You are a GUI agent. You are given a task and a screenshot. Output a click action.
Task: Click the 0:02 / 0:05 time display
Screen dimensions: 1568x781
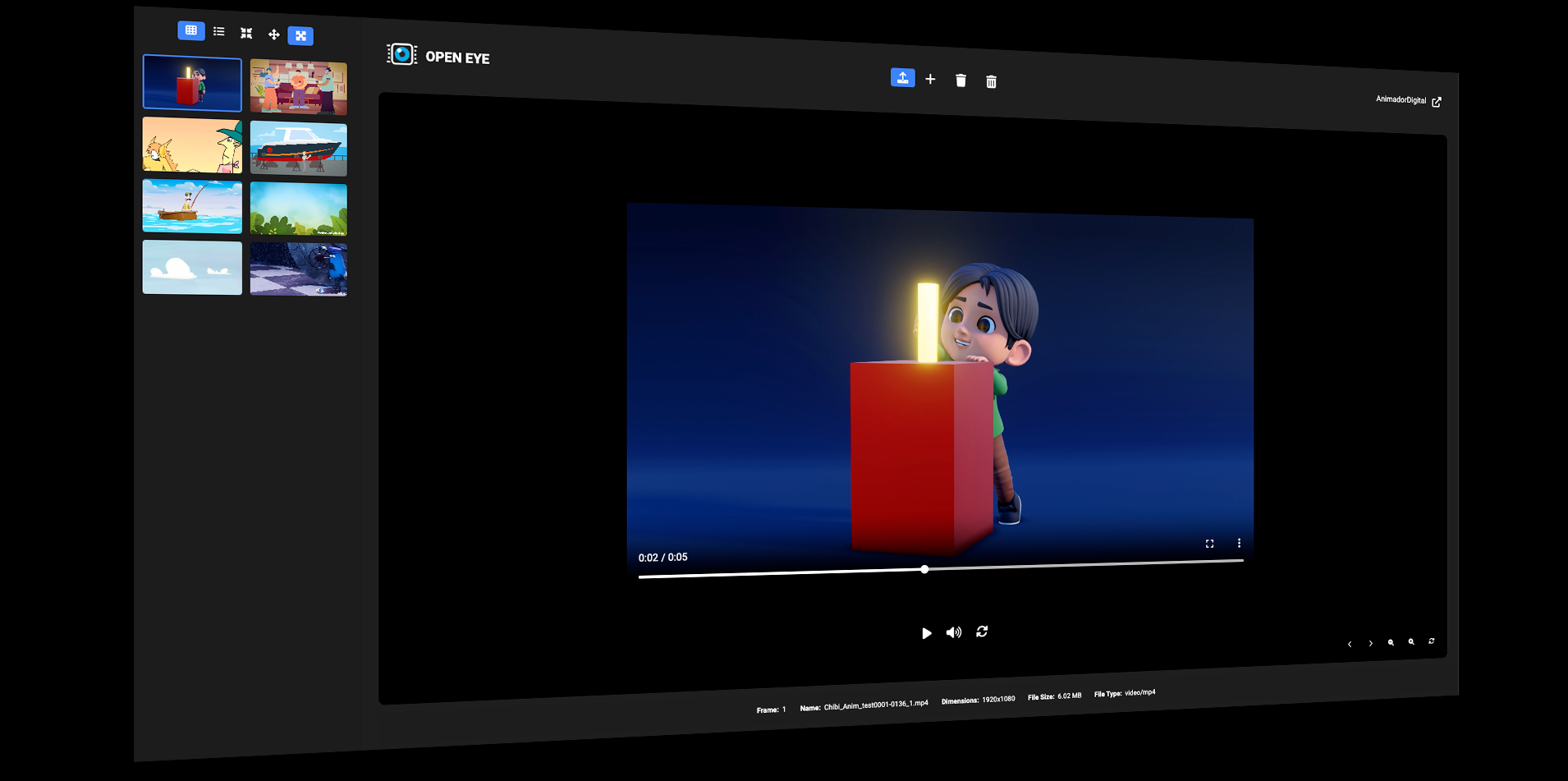pos(663,558)
